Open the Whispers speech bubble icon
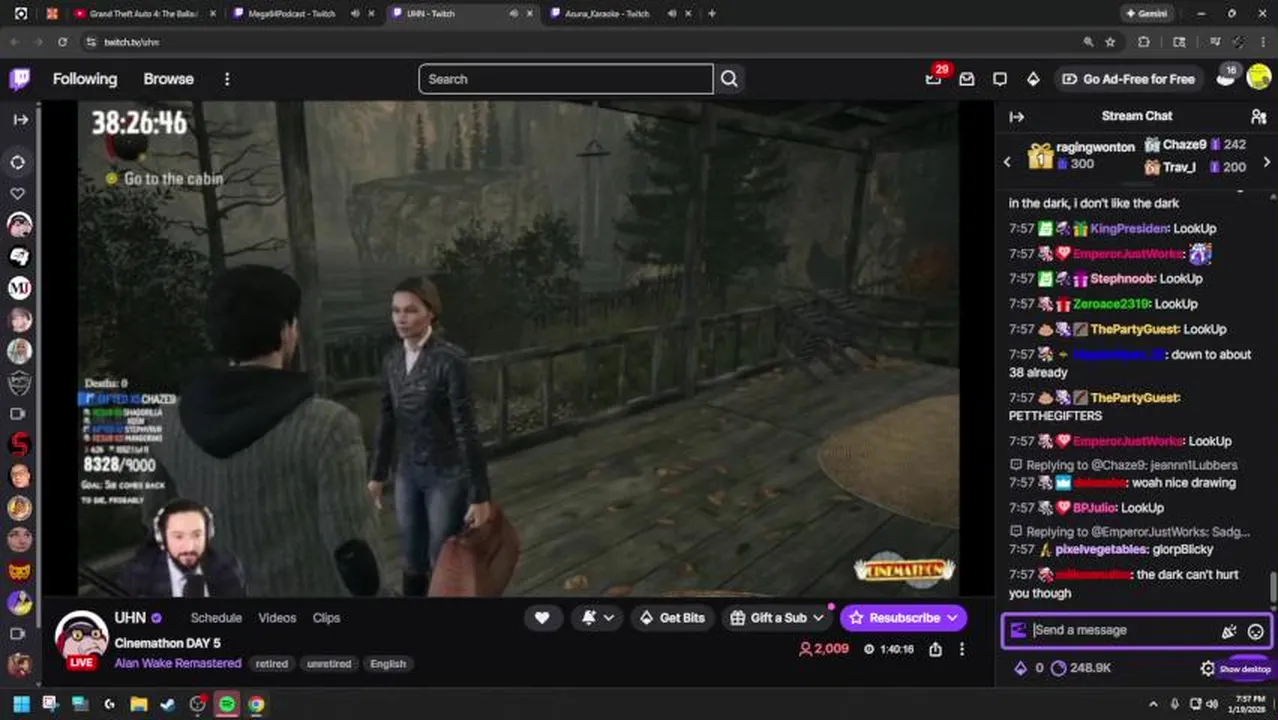 point(1000,79)
